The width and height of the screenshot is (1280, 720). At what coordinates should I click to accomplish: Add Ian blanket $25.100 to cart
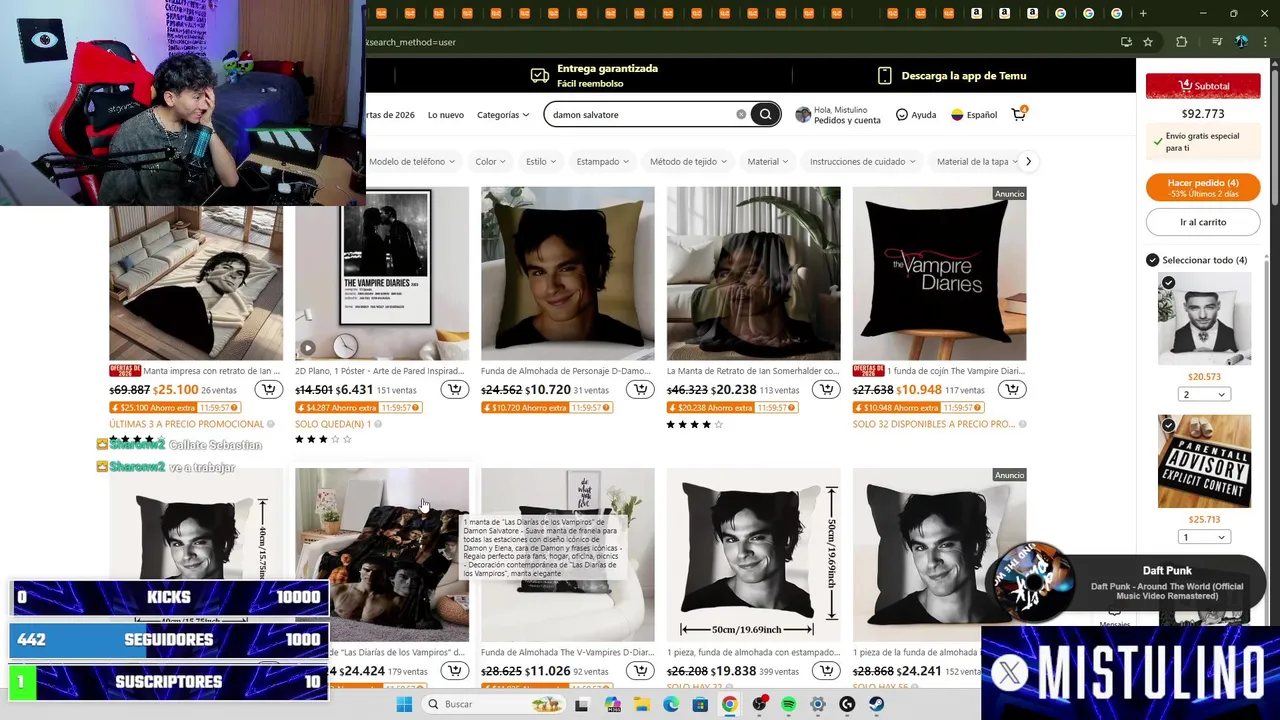[268, 389]
